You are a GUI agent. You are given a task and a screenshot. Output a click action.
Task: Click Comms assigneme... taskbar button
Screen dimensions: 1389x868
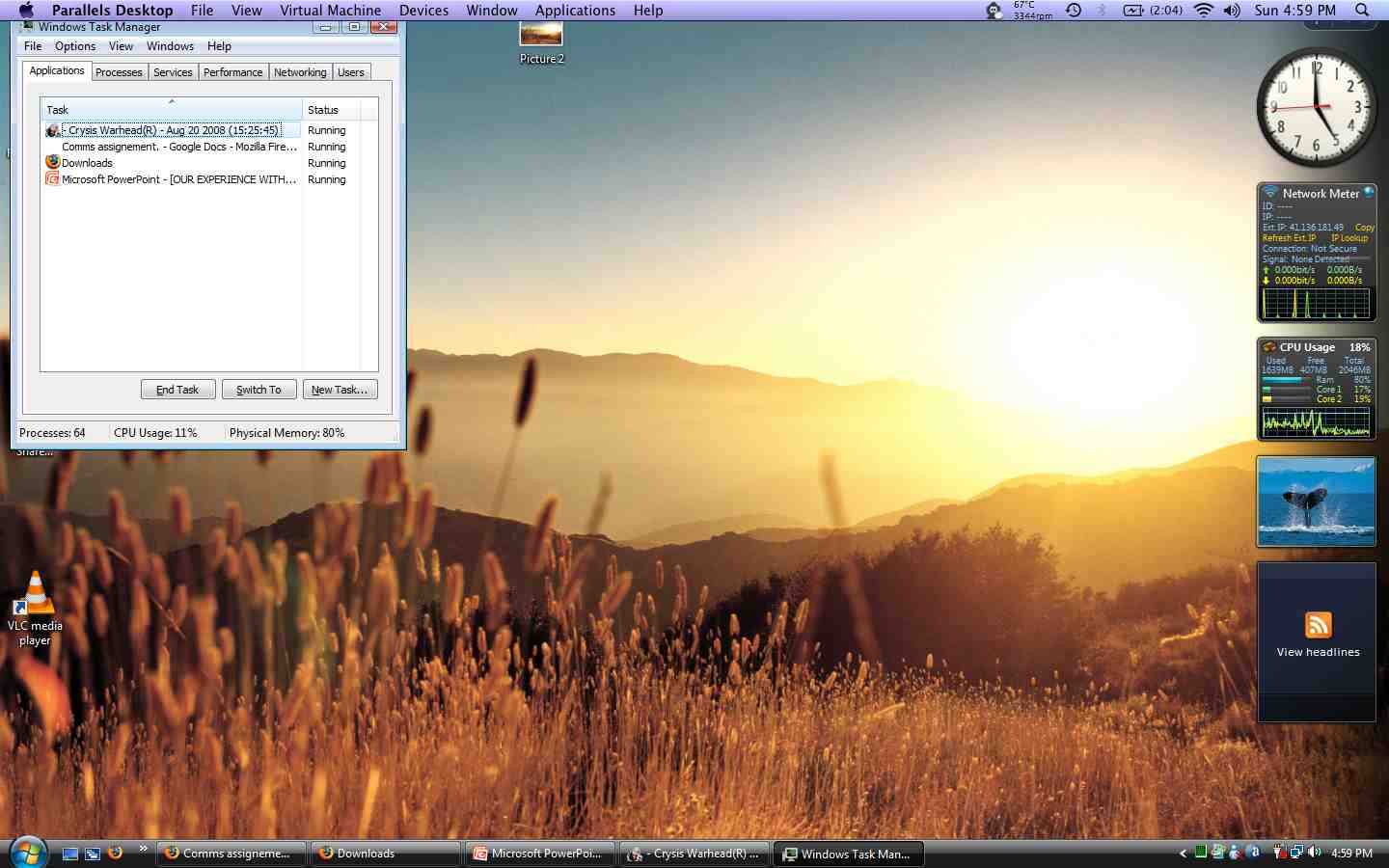point(231,854)
